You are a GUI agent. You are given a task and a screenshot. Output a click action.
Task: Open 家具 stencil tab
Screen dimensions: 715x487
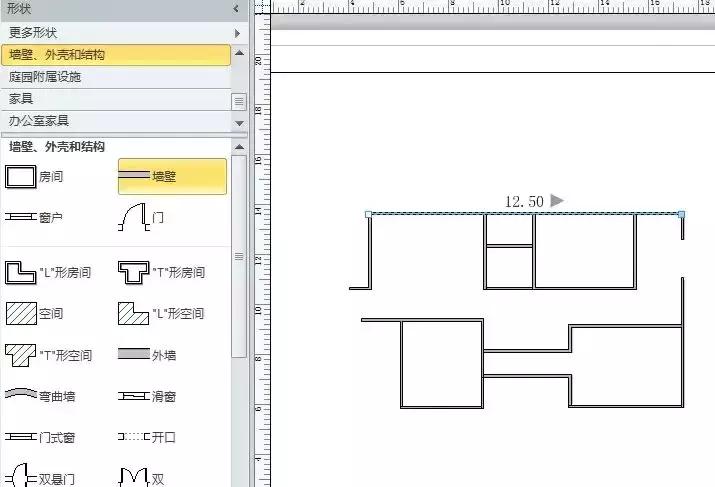[116, 98]
